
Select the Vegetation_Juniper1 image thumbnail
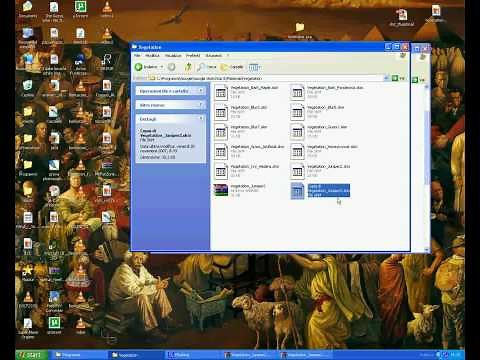(x=221, y=190)
